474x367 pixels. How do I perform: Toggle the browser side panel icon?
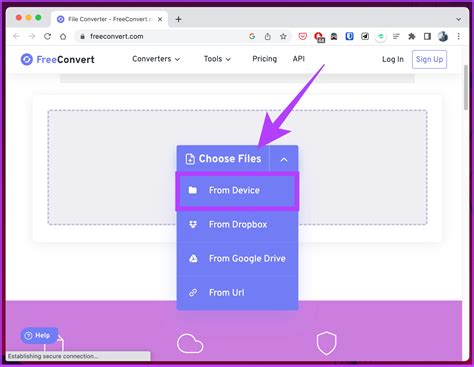coord(427,36)
